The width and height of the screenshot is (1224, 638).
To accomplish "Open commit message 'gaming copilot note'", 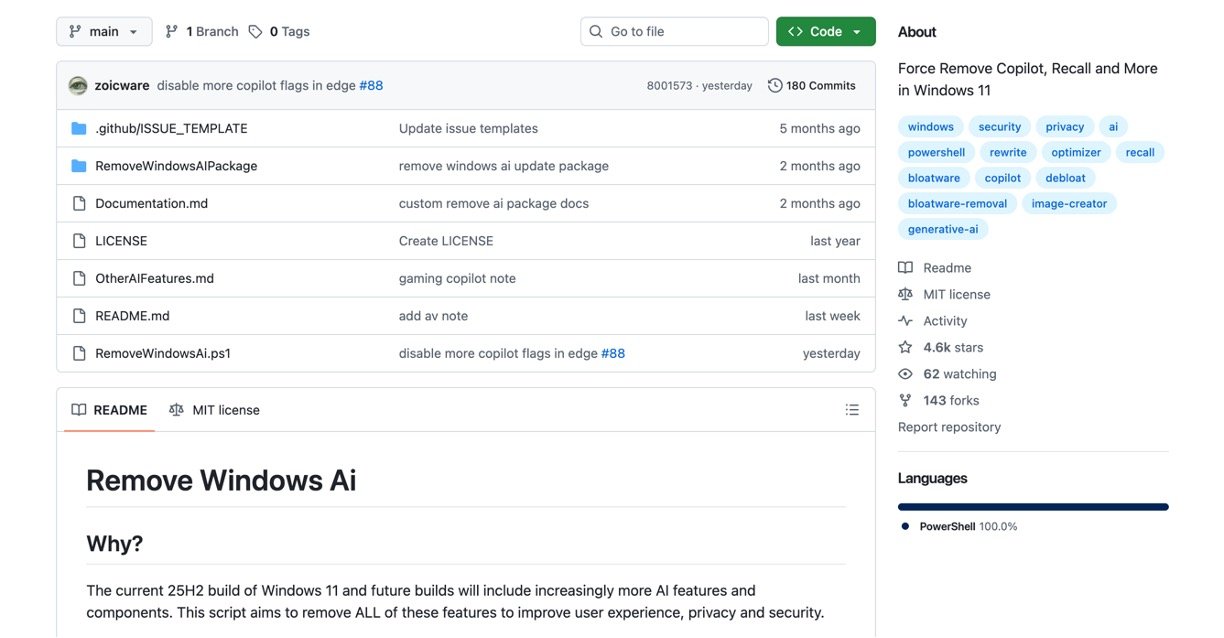I will pos(457,278).
